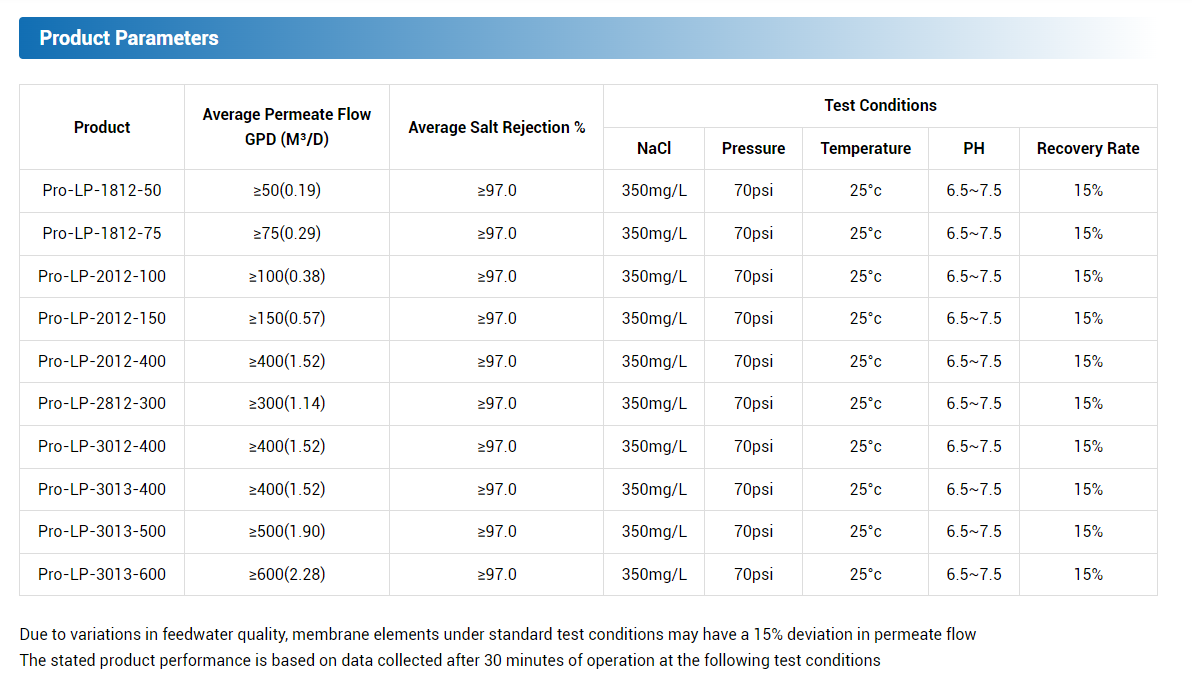The image size is (1192, 679).
Task: Click the Pro-LP-1812-50 product cell
Action: coord(102,191)
